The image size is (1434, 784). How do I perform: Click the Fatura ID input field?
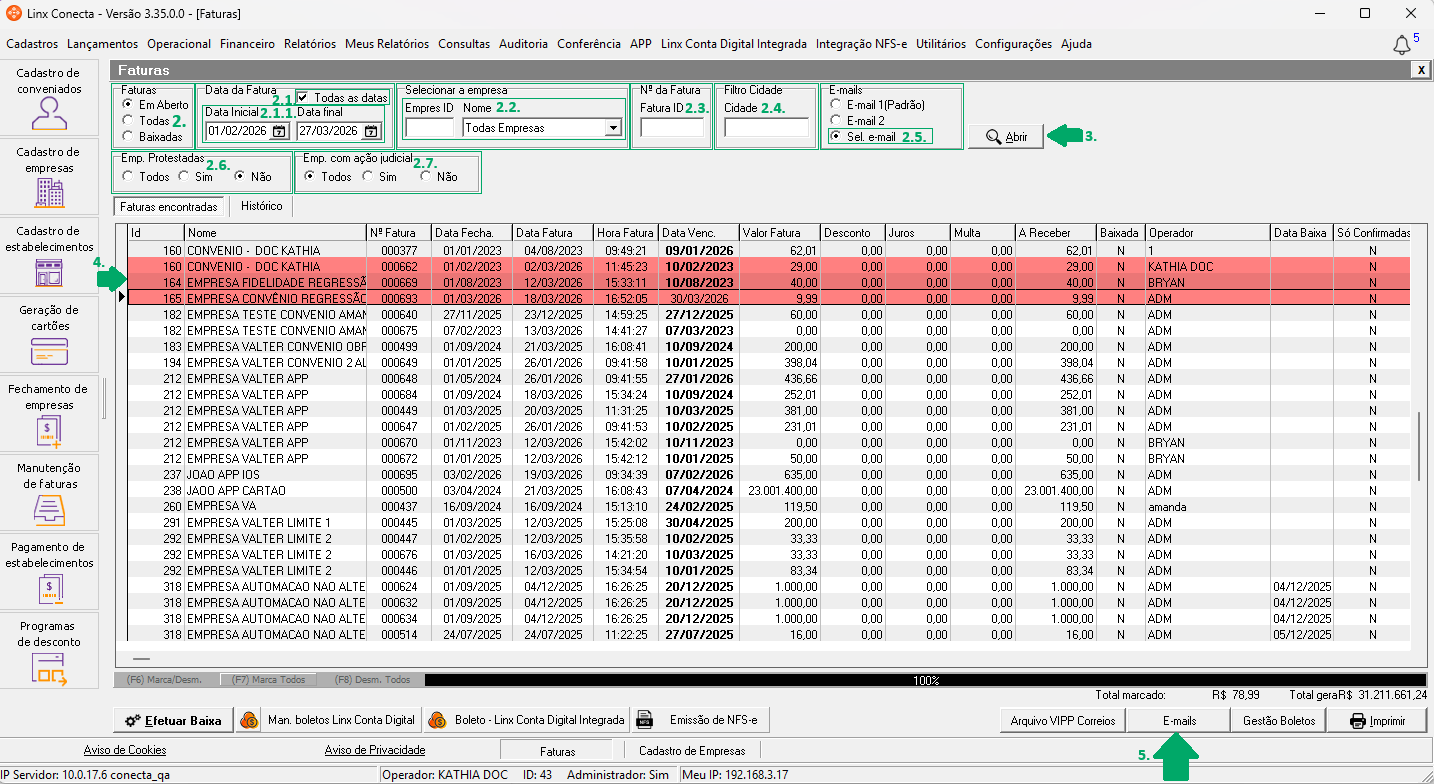pyautogui.click(x=671, y=128)
